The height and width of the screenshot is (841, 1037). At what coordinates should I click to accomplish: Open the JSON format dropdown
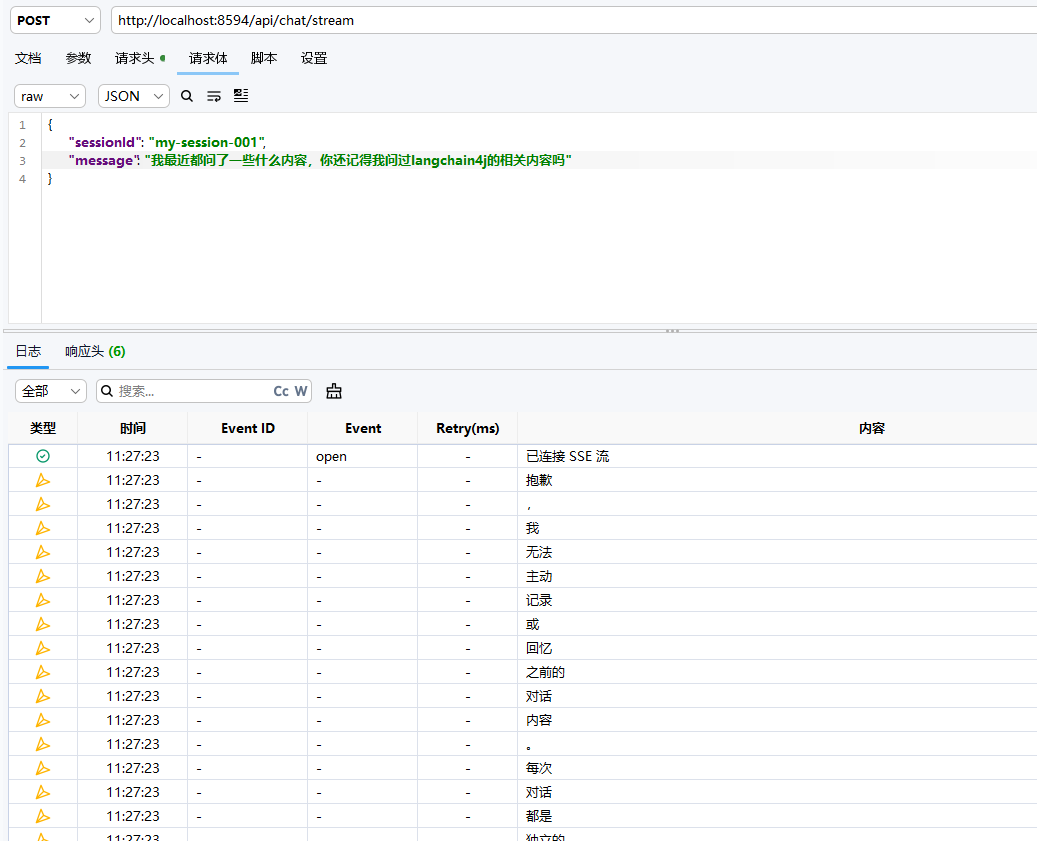point(134,97)
